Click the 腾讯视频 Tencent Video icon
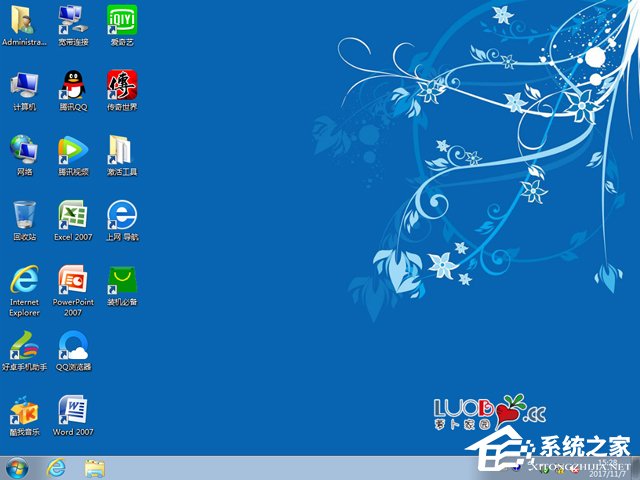Image resolution: width=640 pixels, height=480 pixels. pos(73,149)
